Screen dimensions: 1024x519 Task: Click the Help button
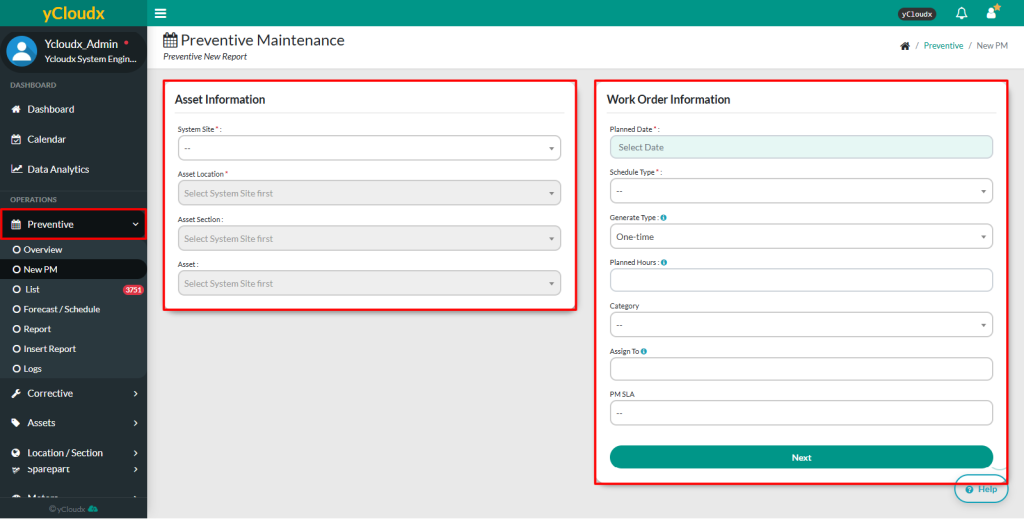(981, 489)
